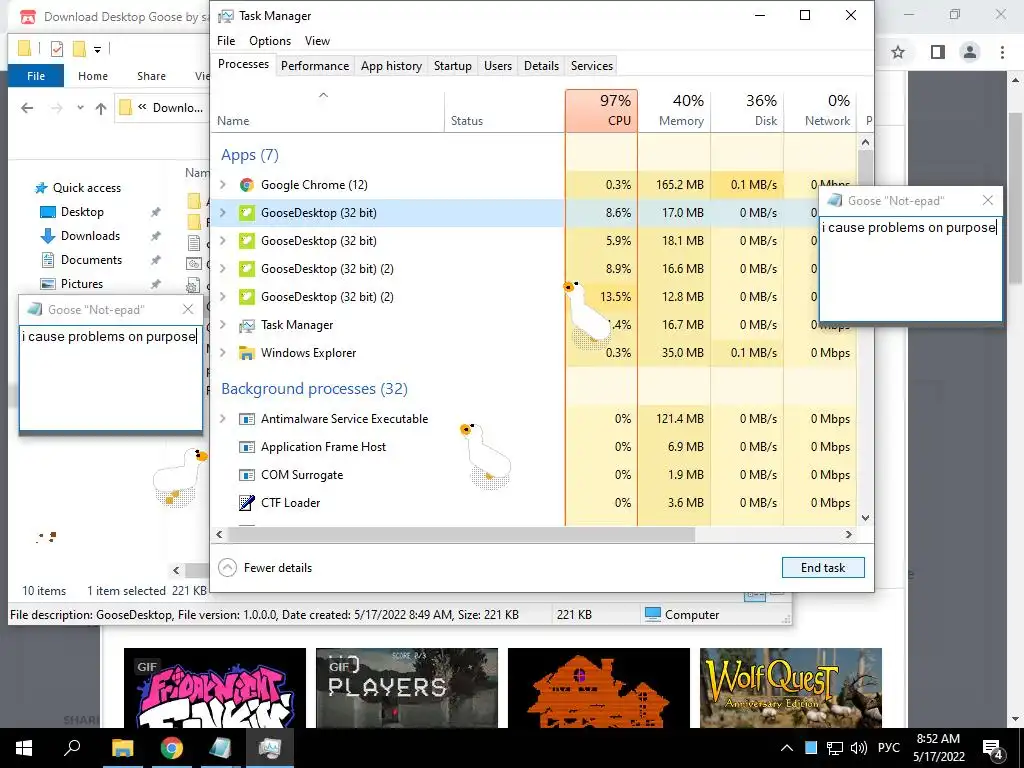
Task: Click the Google Chrome icon in the Apps list
Action: (246, 185)
